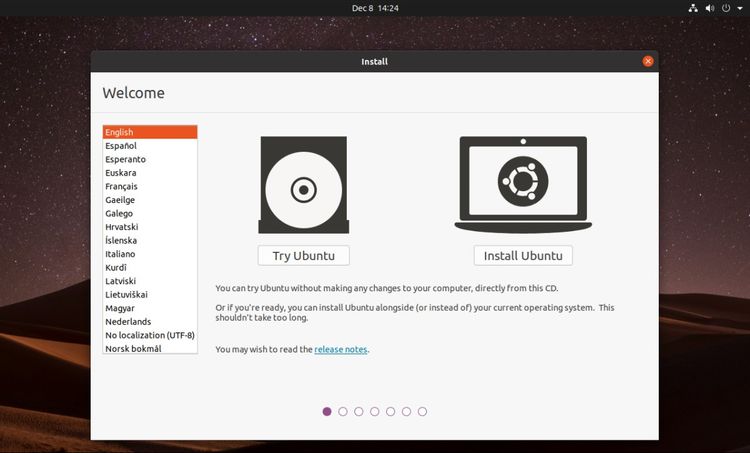
Task: Click the second progress step dot
Action: click(343, 411)
